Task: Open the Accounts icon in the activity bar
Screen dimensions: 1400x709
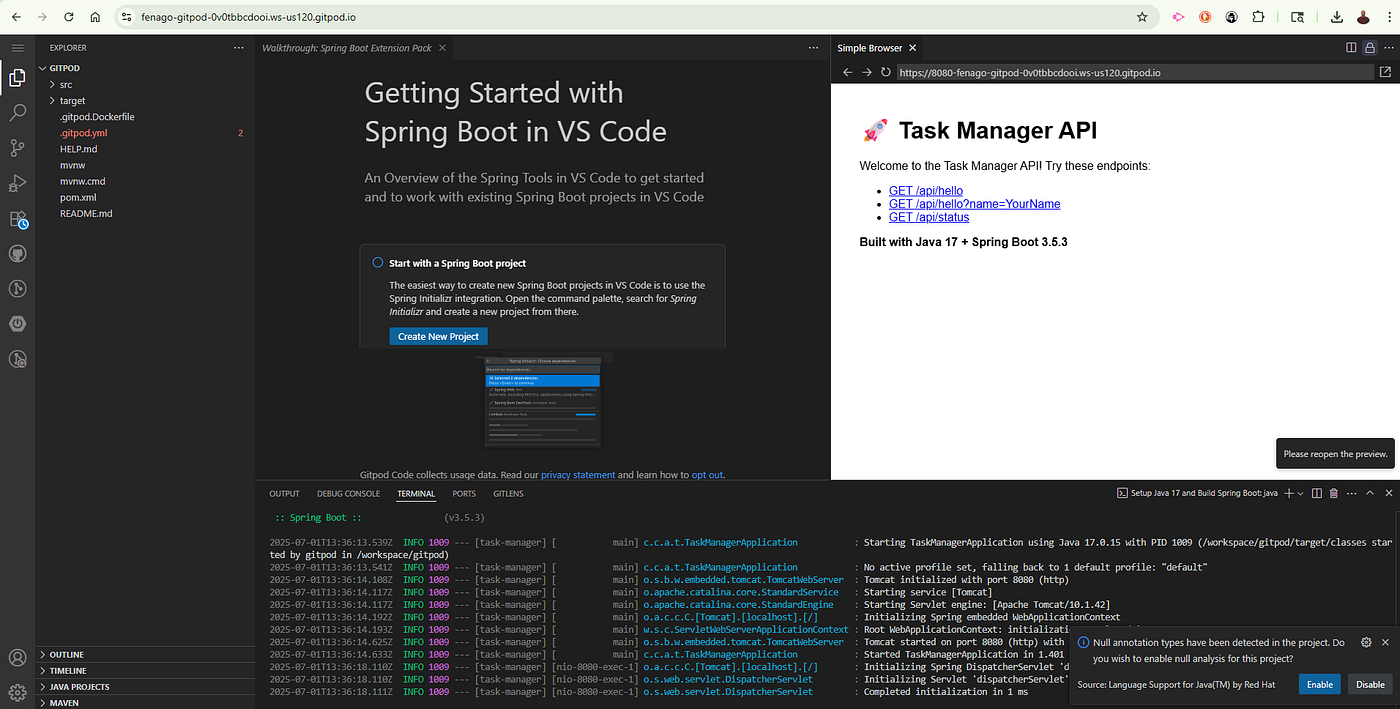Action: pyautogui.click(x=17, y=658)
